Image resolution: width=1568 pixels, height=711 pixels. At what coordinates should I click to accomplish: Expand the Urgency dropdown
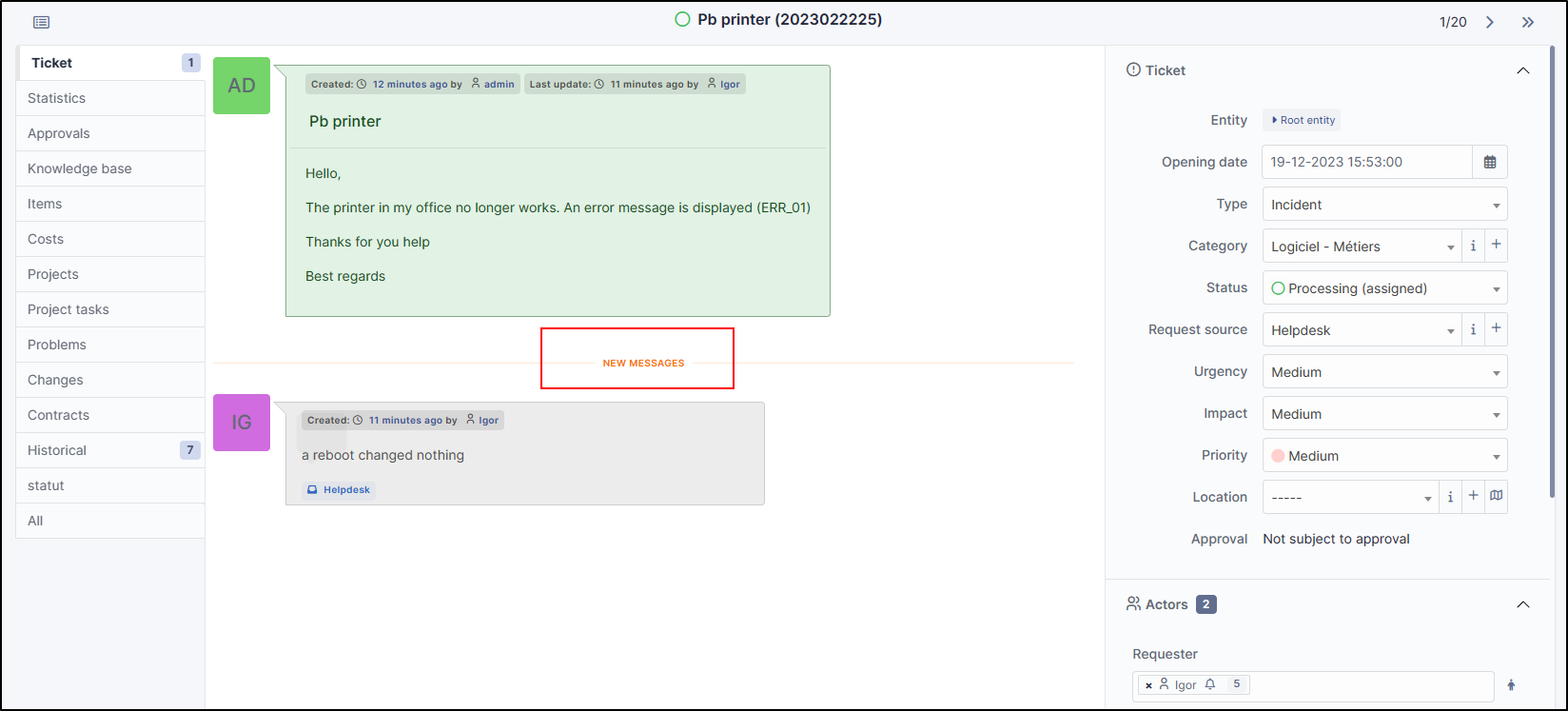[x=1384, y=372]
